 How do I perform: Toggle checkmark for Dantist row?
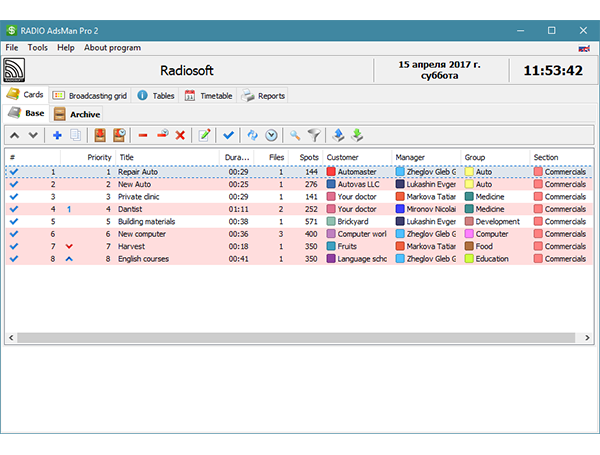pos(14,209)
